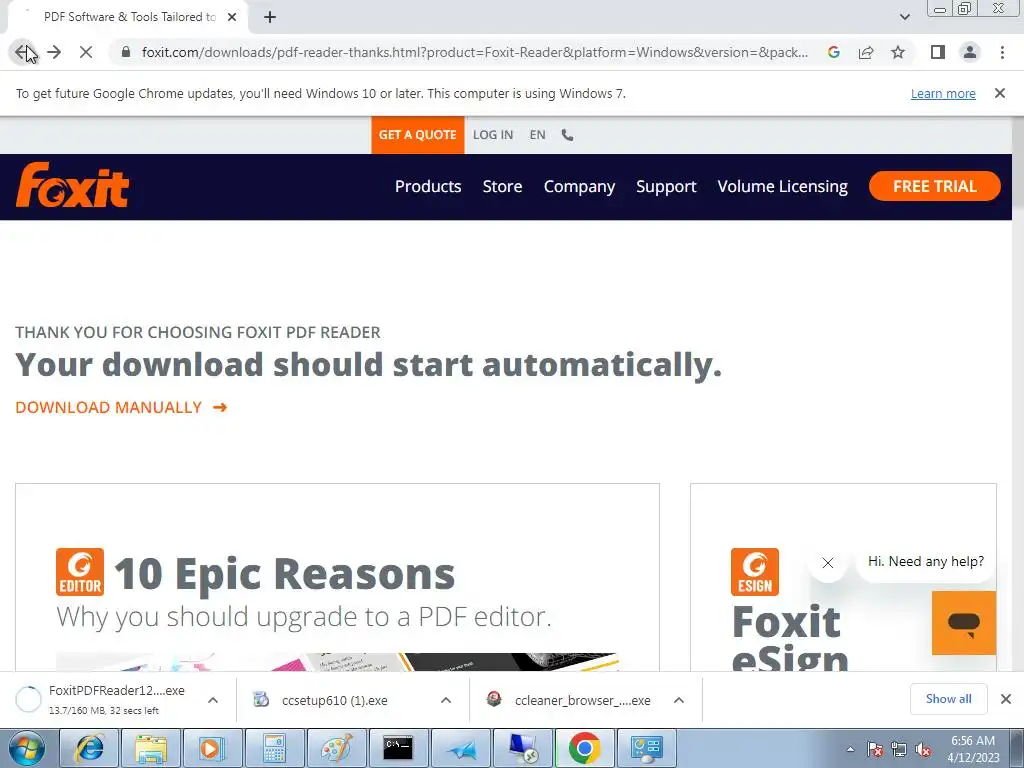Open Calculator taskbar icon
This screenshot has height=768, width=1024.
pyautogui.click(x=274, y=748)
